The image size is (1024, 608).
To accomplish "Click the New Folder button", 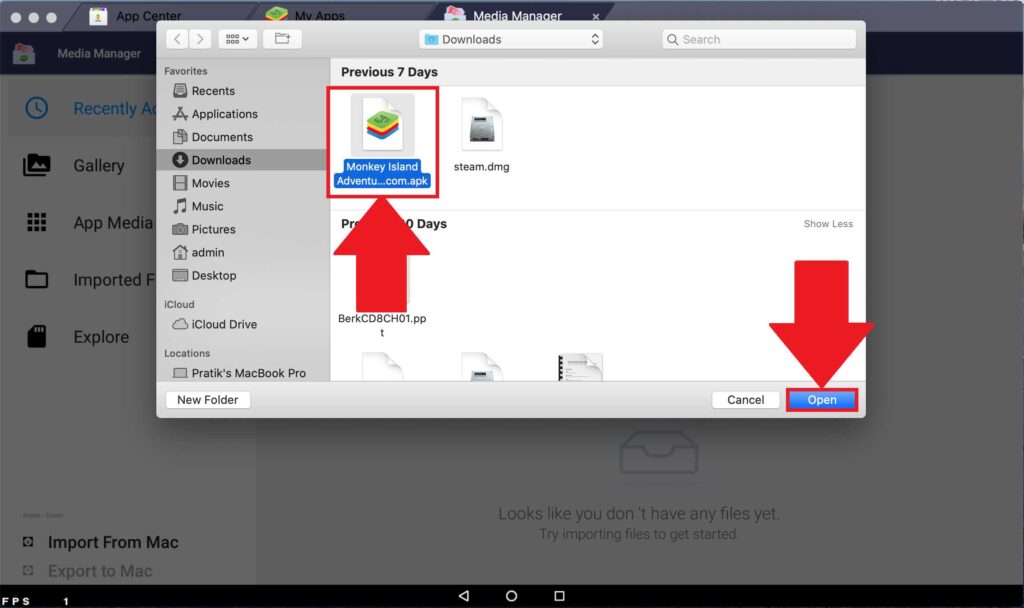I will [x=208, y=400].
